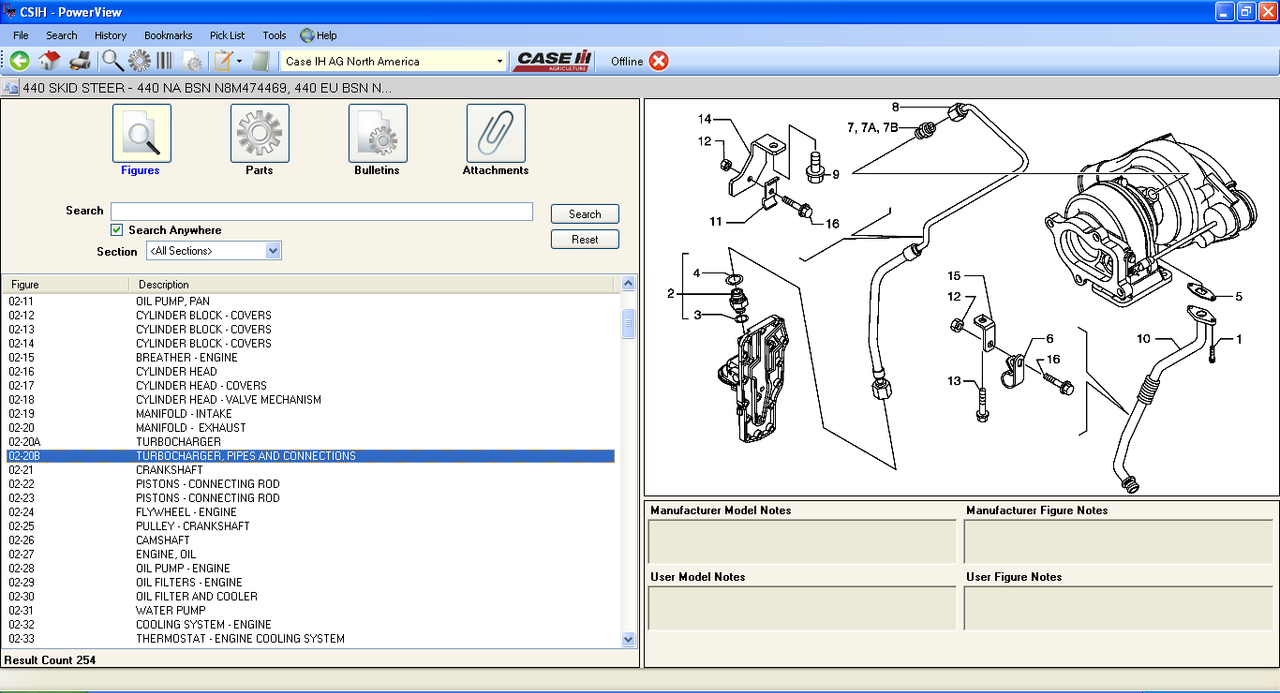The height and width of the screenshot is (693, 1280).
Task: Click callout 10 in the parts diagram
Action: 1144,339
